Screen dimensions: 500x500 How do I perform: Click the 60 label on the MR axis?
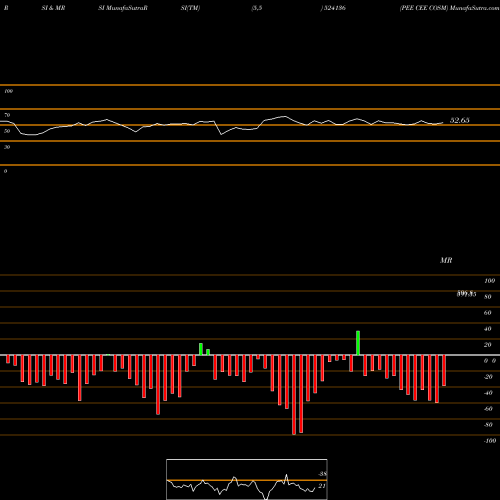coord(487,313)
